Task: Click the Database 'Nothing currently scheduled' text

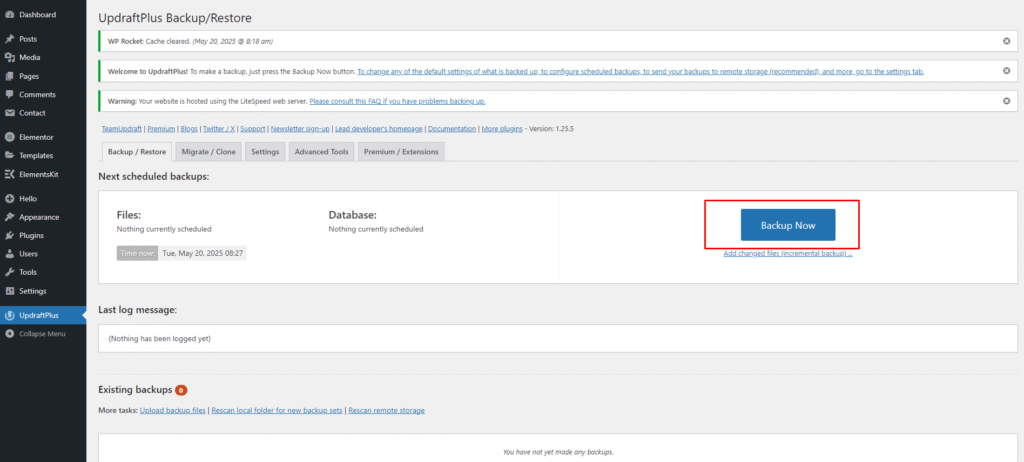Action: (376, 229)
